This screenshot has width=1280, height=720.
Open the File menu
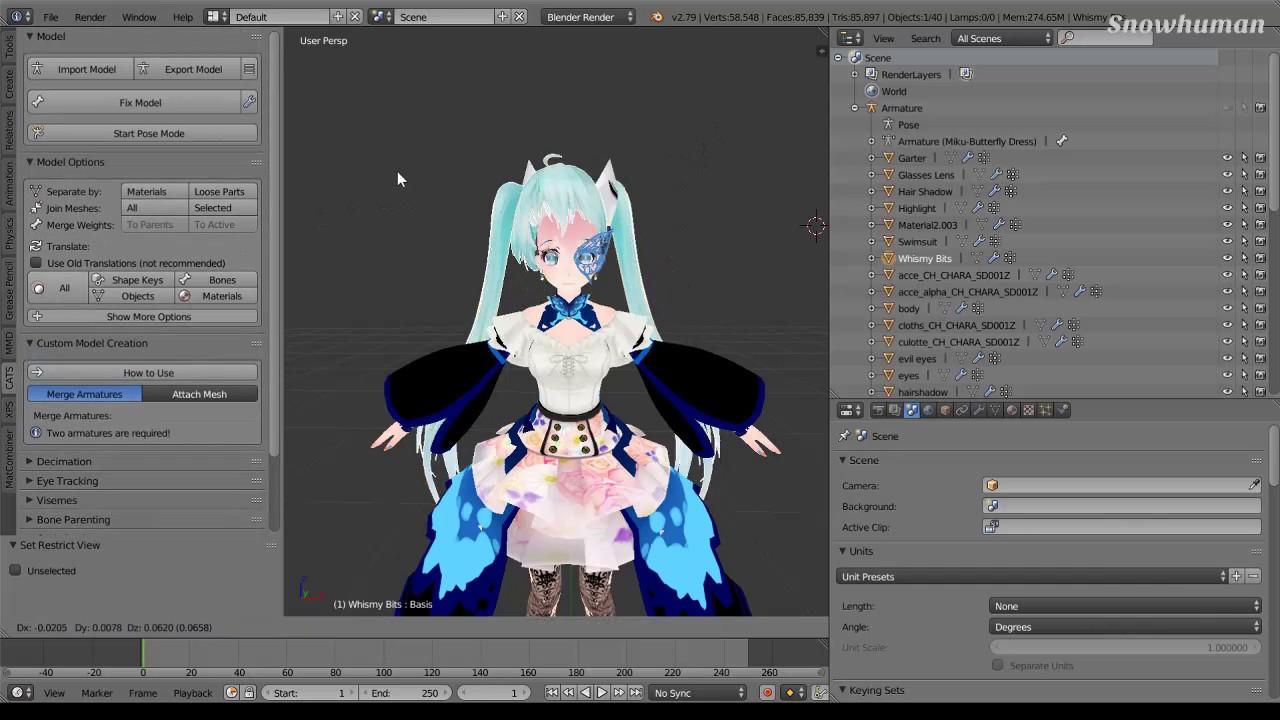click(x=50, y=17)
